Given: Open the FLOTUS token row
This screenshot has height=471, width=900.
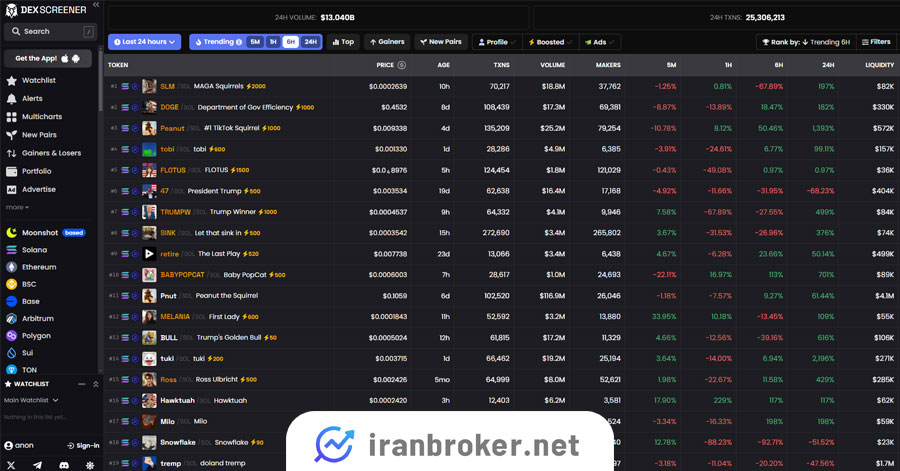Looking at the screenshot, I should coord(502,170).
